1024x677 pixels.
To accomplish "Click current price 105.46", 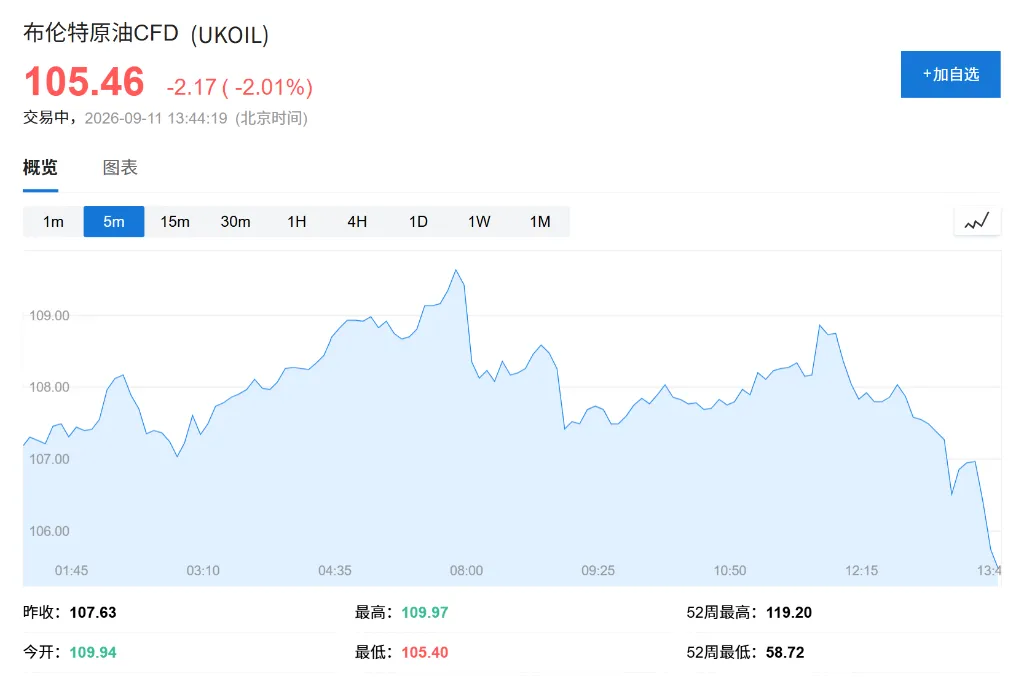I will coord(84,82).
